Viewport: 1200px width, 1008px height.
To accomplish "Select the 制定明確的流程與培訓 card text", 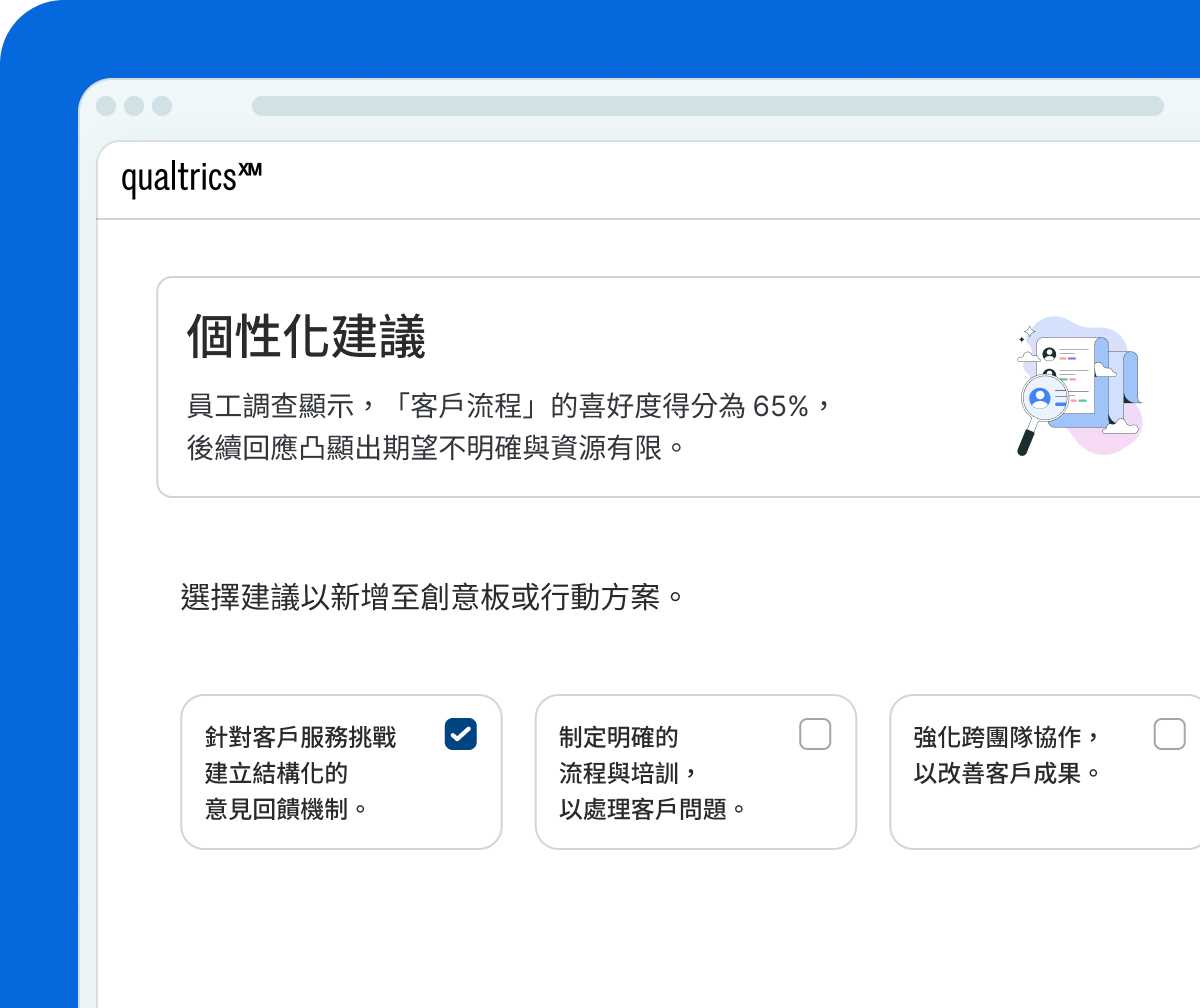I will pos(653,773).
